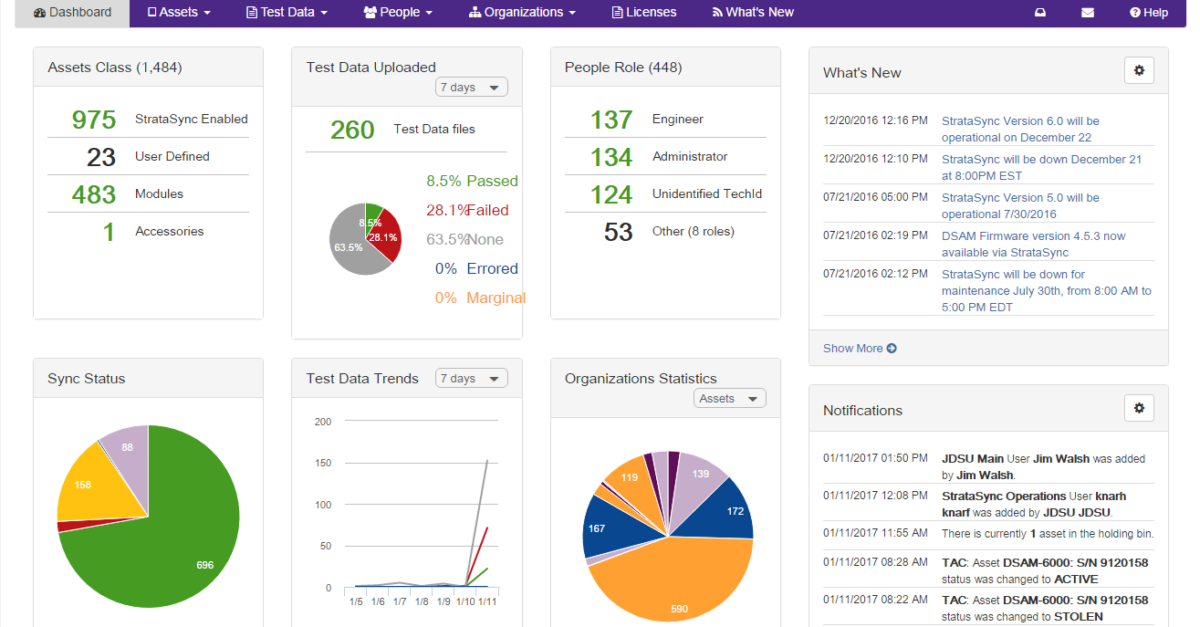Open the Organizations menu
1200x627 pixels.
click(522, 13)
